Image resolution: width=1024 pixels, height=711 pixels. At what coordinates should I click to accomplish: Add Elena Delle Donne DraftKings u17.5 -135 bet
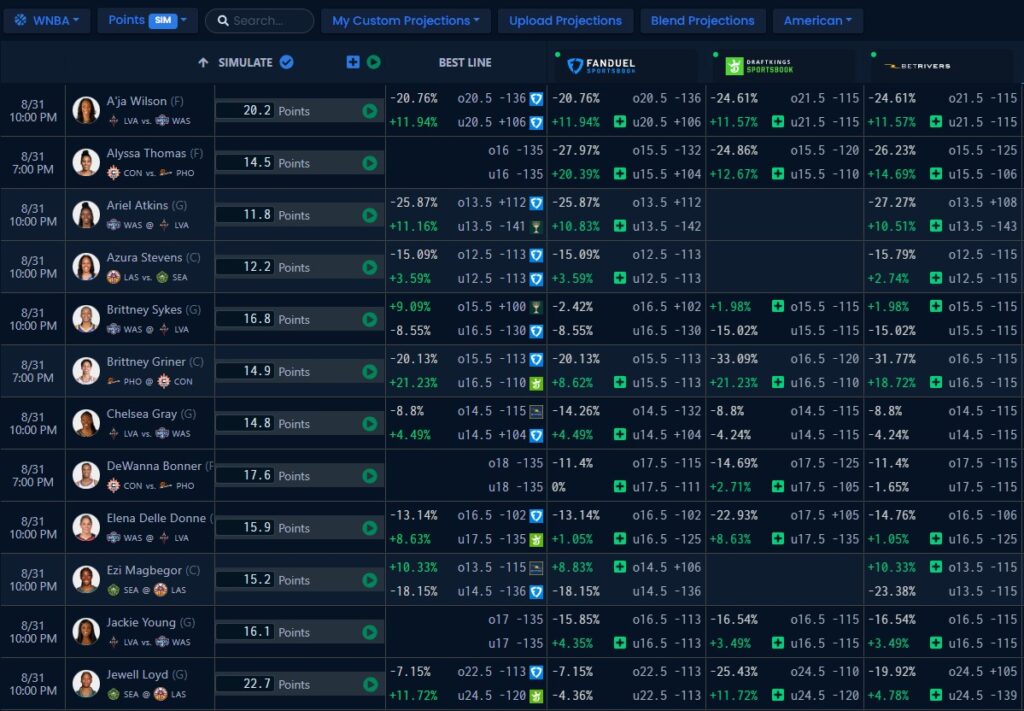(x=778, y=539)
